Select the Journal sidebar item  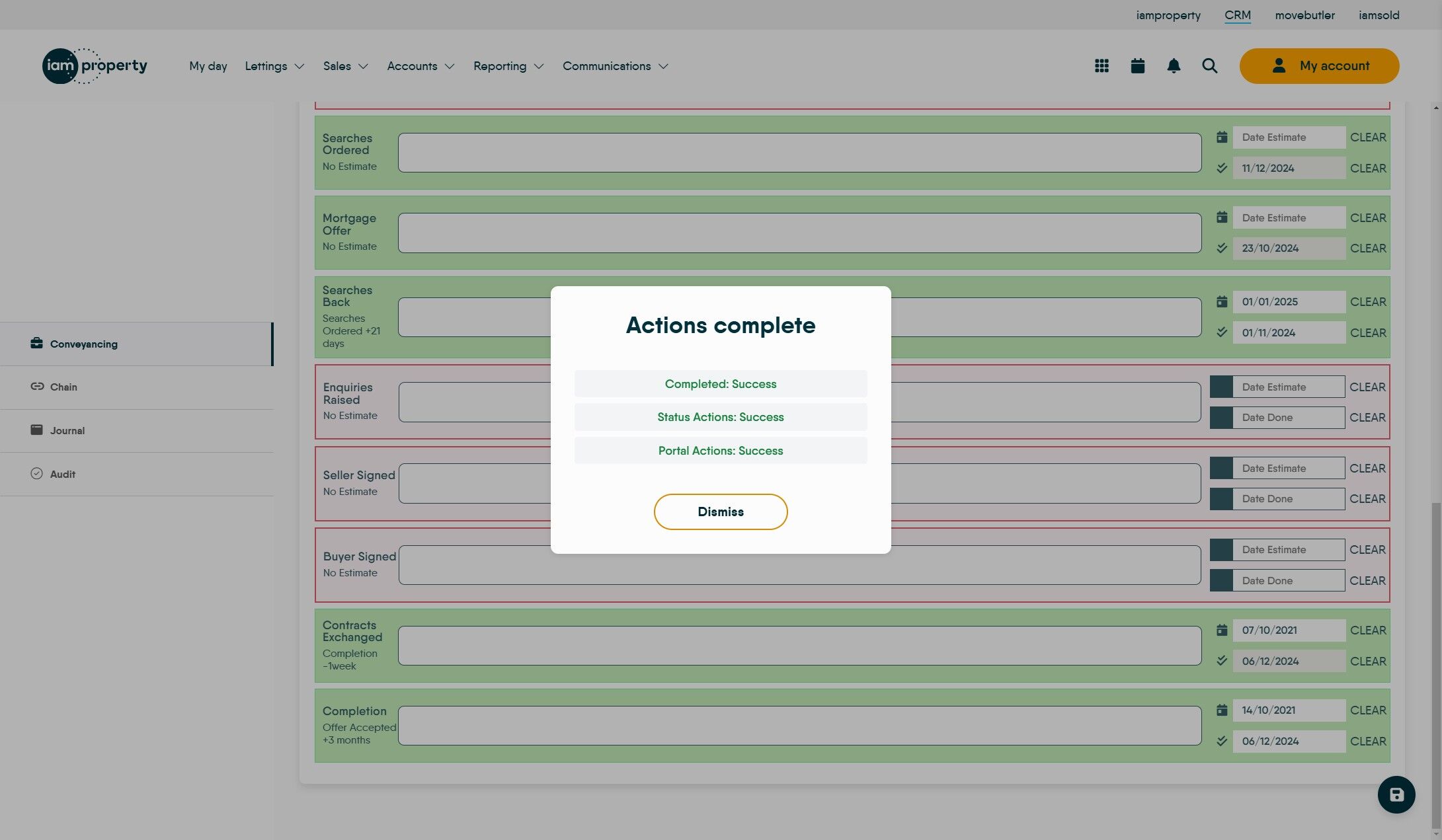point(67,431)
